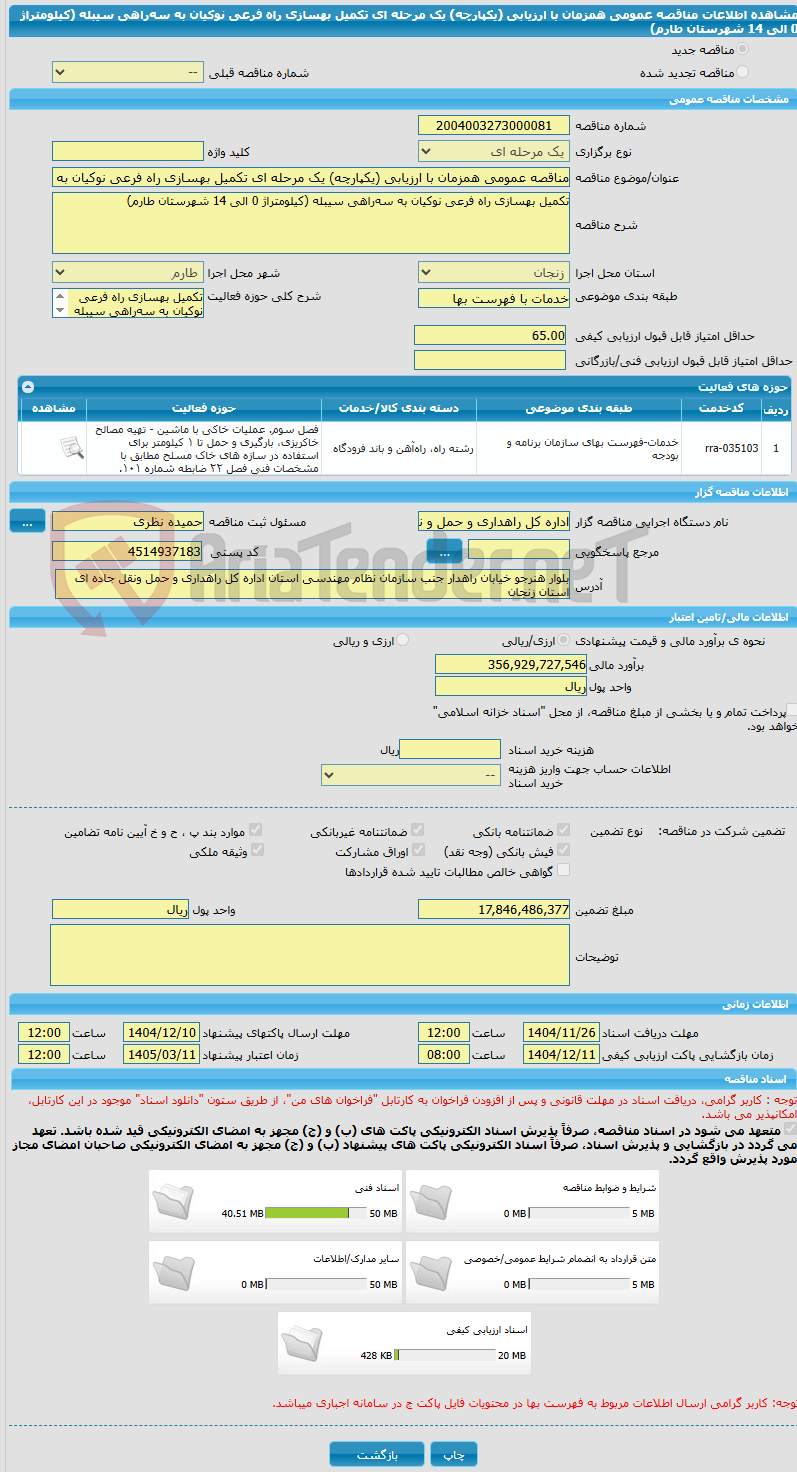Toggle the اوراق مشارکت checkbox
Image resolution: width=797 pixels, height=1472 pixels.
click(418, 850)
